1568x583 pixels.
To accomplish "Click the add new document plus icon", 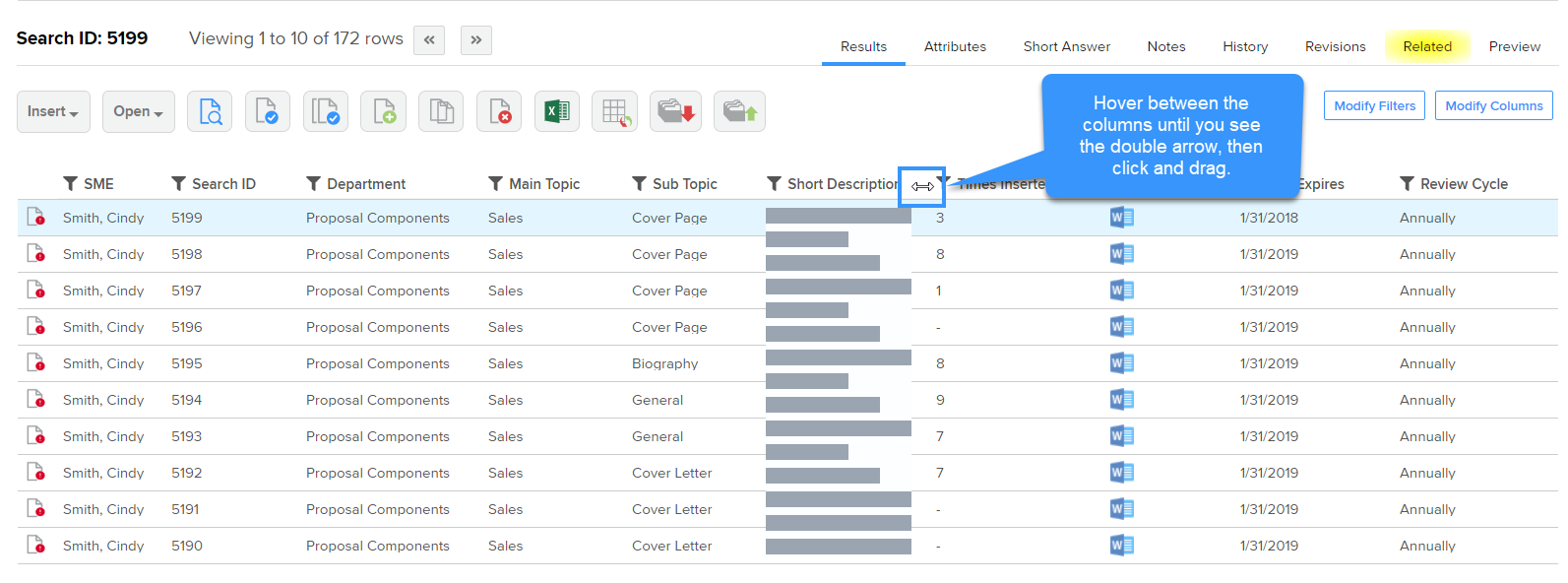I will click(384, 111).
